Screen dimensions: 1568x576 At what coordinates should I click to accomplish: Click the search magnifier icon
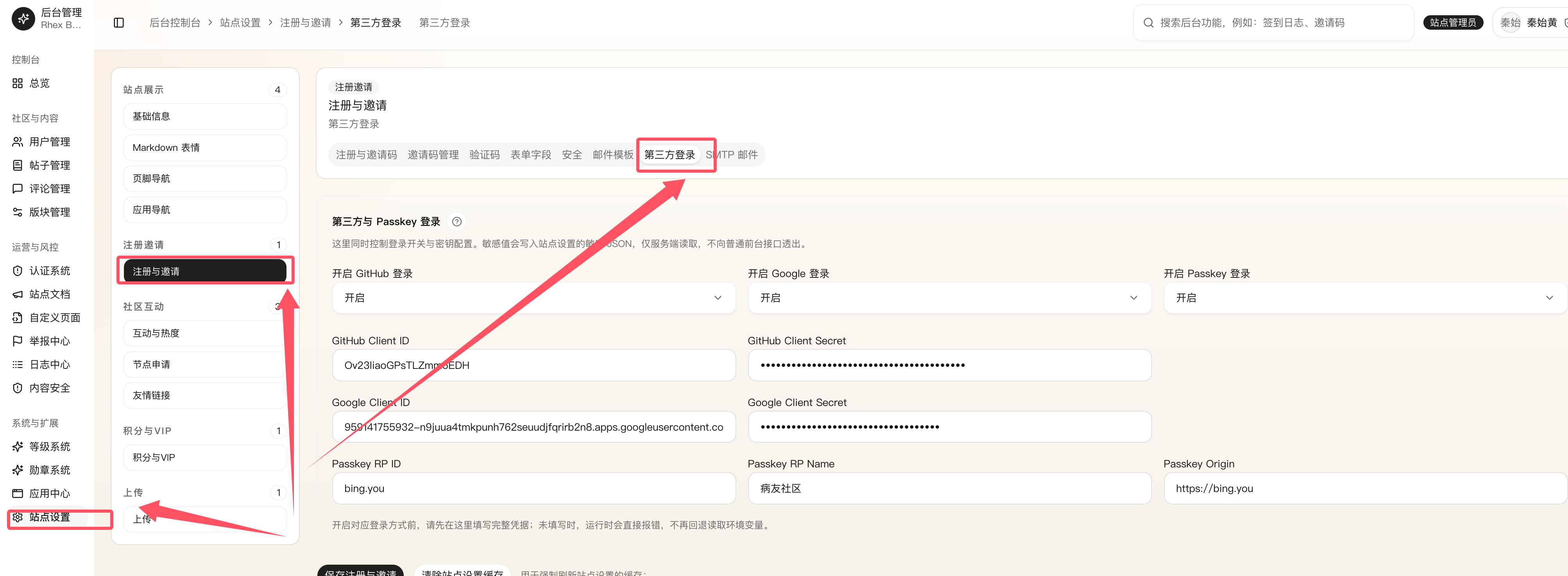point(1148,23)
